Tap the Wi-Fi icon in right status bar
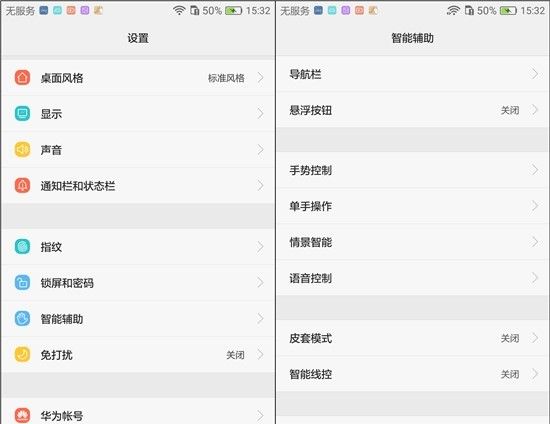Image resolution: width=550 pixels, height=424 pixels. 454,11
